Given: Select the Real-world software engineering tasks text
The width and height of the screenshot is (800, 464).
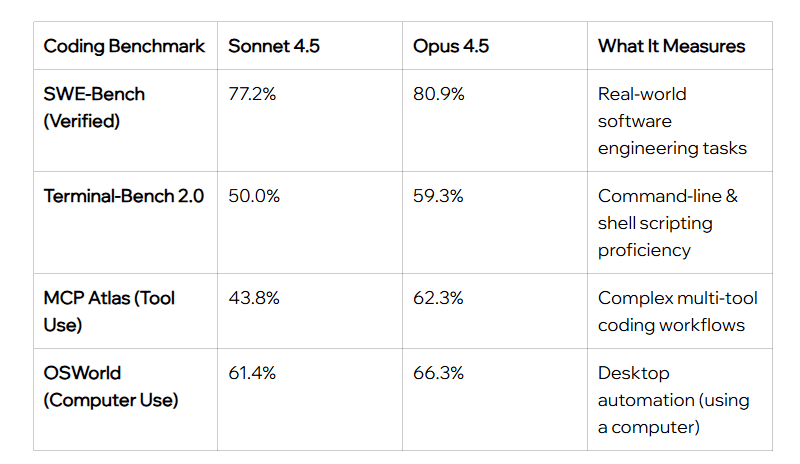Looking at the screenshot, I should 672,121.
